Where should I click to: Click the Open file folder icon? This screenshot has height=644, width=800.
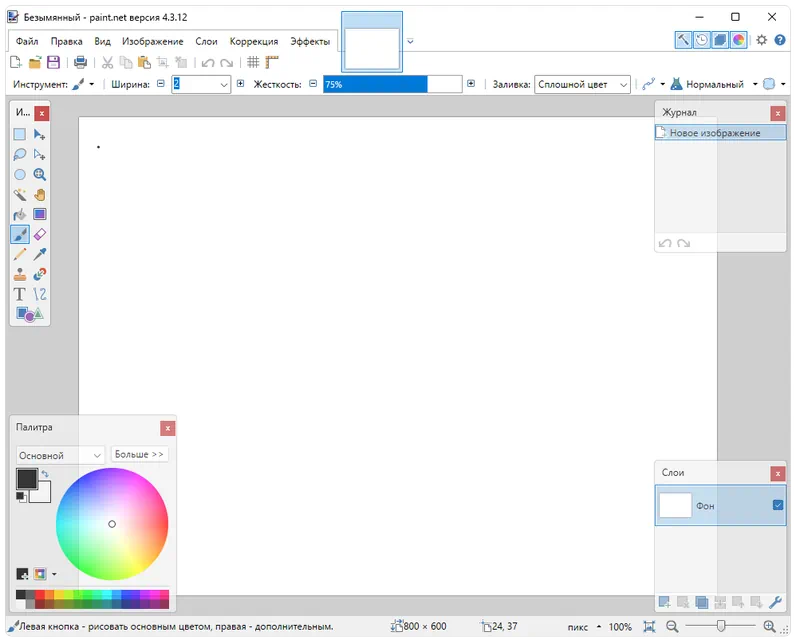click(35, 62)
